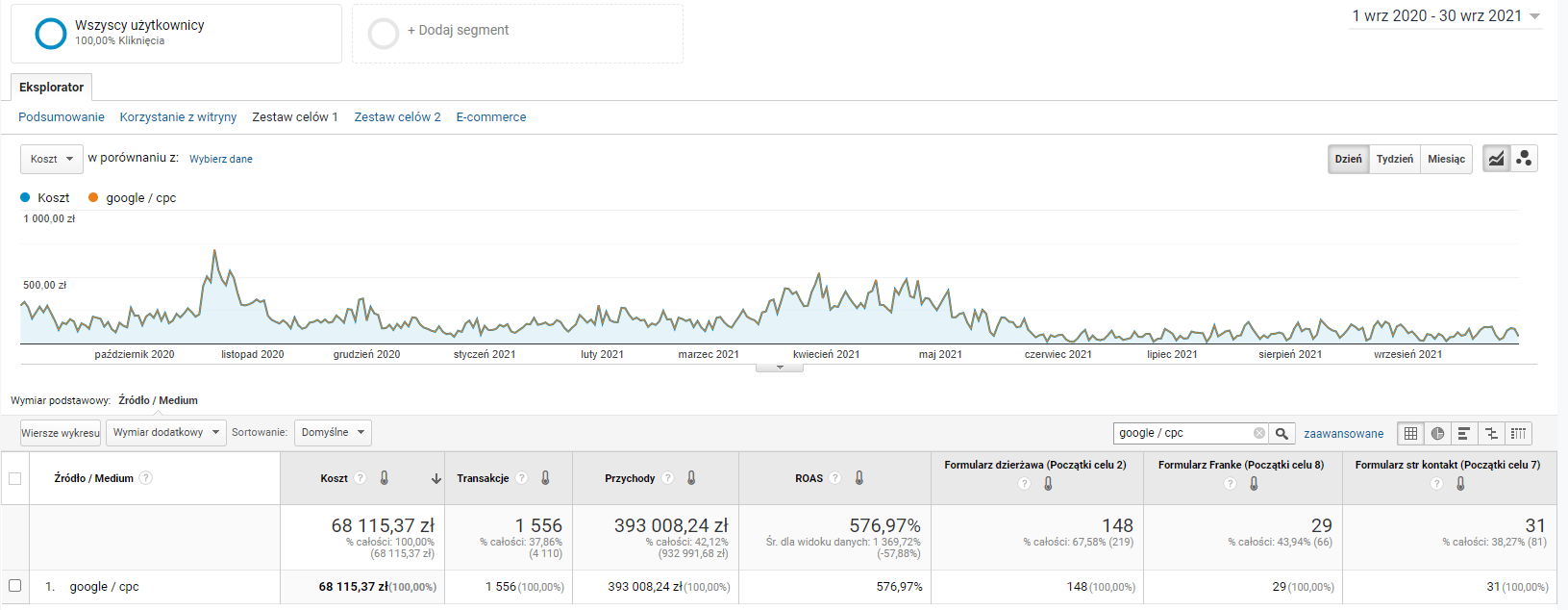Switch to Korzystanie z witryny tab
The width and height of the screenshot is (1568, 610).
coord(178,117)
